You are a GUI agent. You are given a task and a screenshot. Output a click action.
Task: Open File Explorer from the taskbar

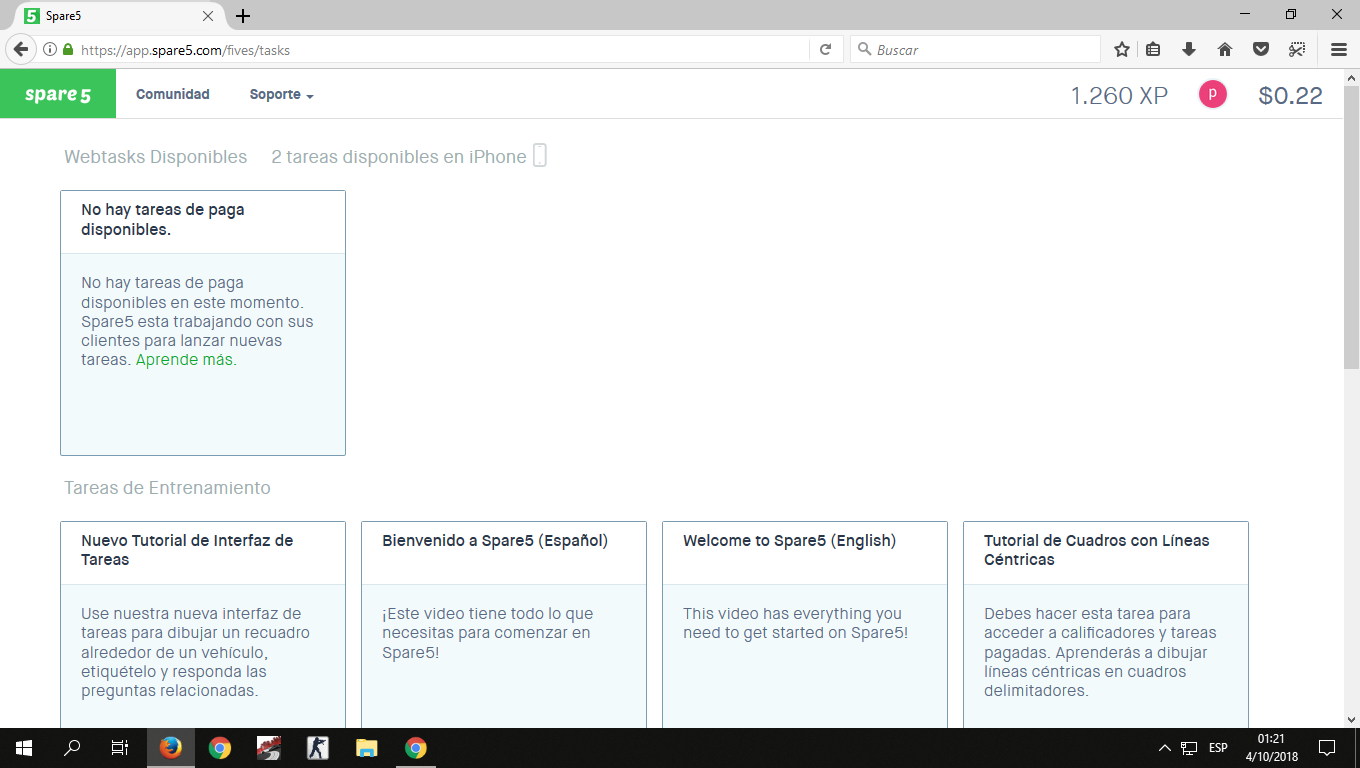pos(367,747)
